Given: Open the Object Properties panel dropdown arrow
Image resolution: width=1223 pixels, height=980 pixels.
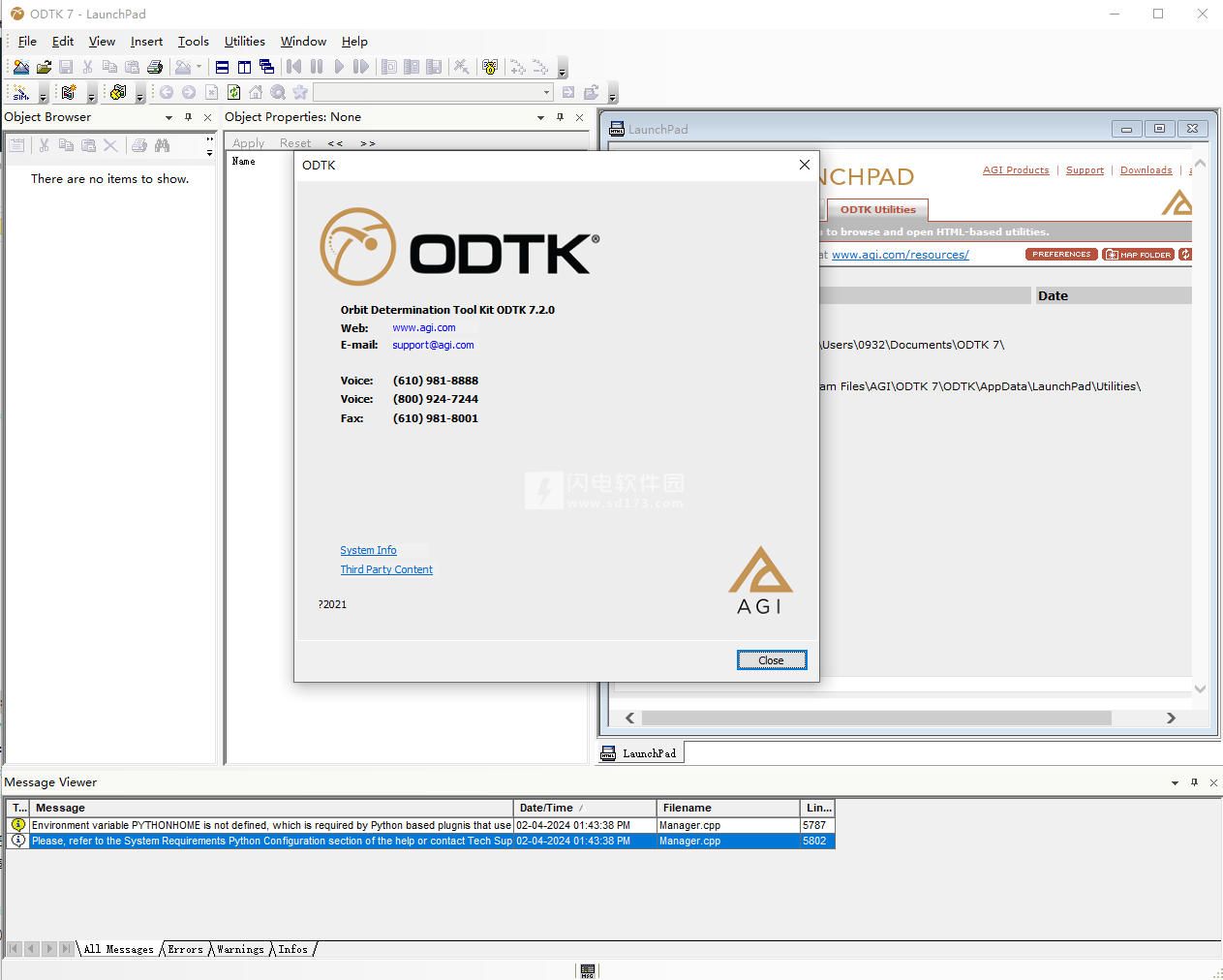Looking at the screenshot, I should coord(540,117).
